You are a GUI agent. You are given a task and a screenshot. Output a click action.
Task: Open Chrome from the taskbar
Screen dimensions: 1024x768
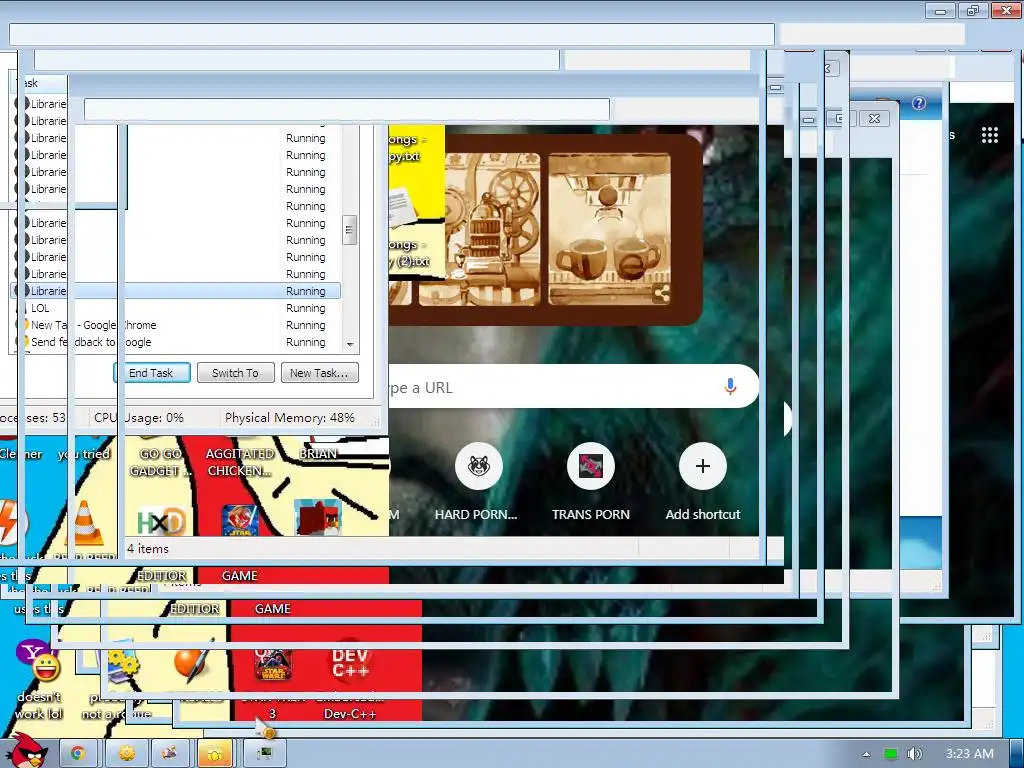(78, 754)
